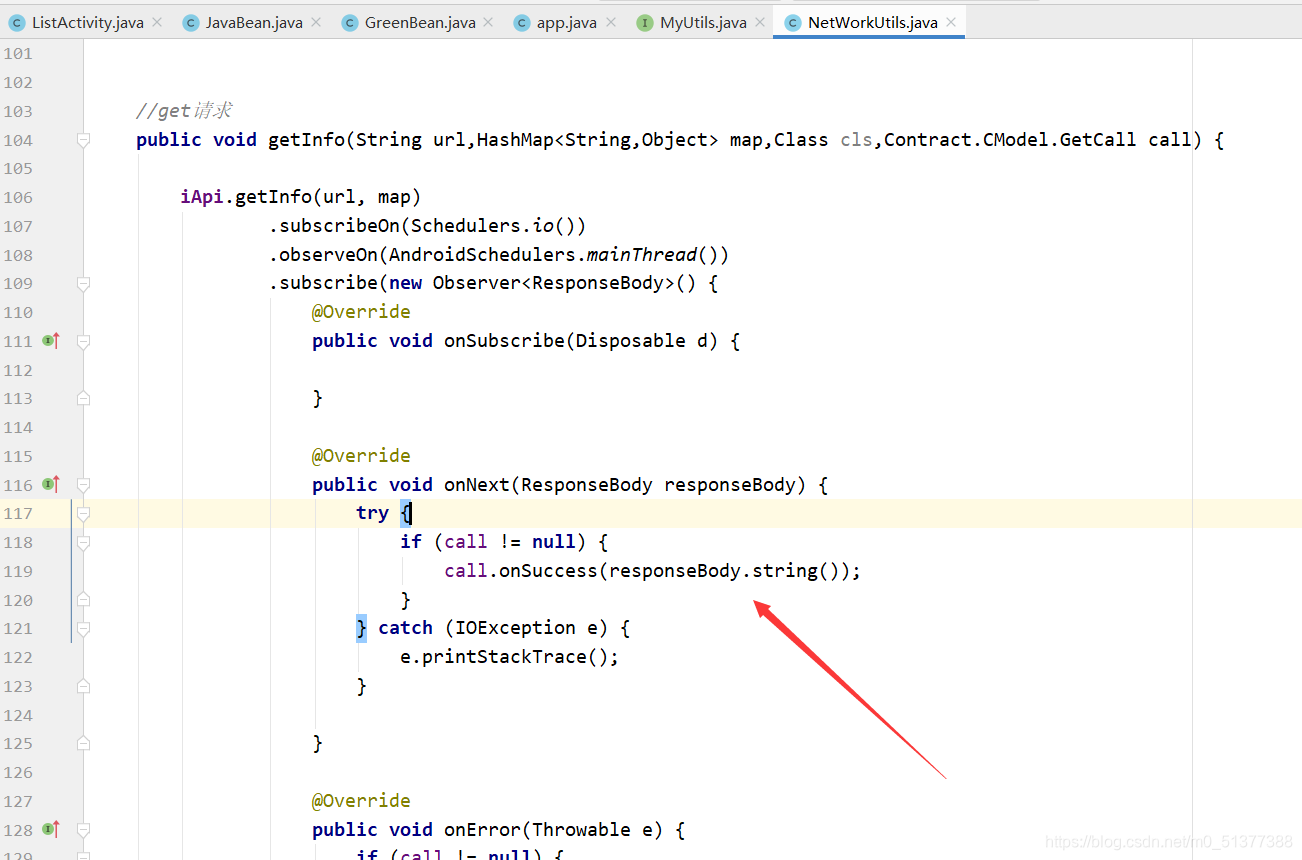The width and height of the screenshot is (1302, 860).
Task: Click the class icon on ListActivity.java tab
Action: [17, 22]
